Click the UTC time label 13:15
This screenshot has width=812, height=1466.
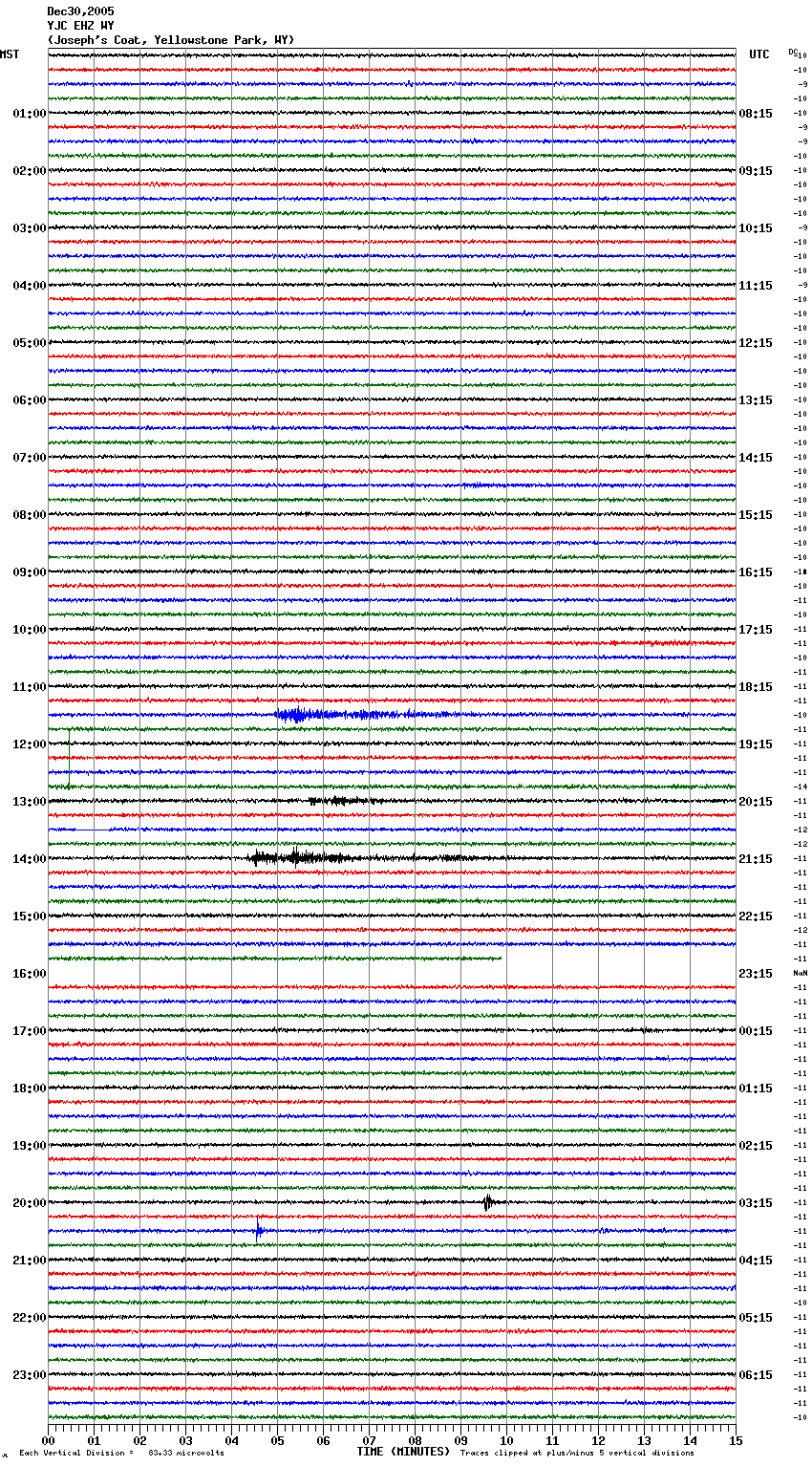[x=756, y=400]
